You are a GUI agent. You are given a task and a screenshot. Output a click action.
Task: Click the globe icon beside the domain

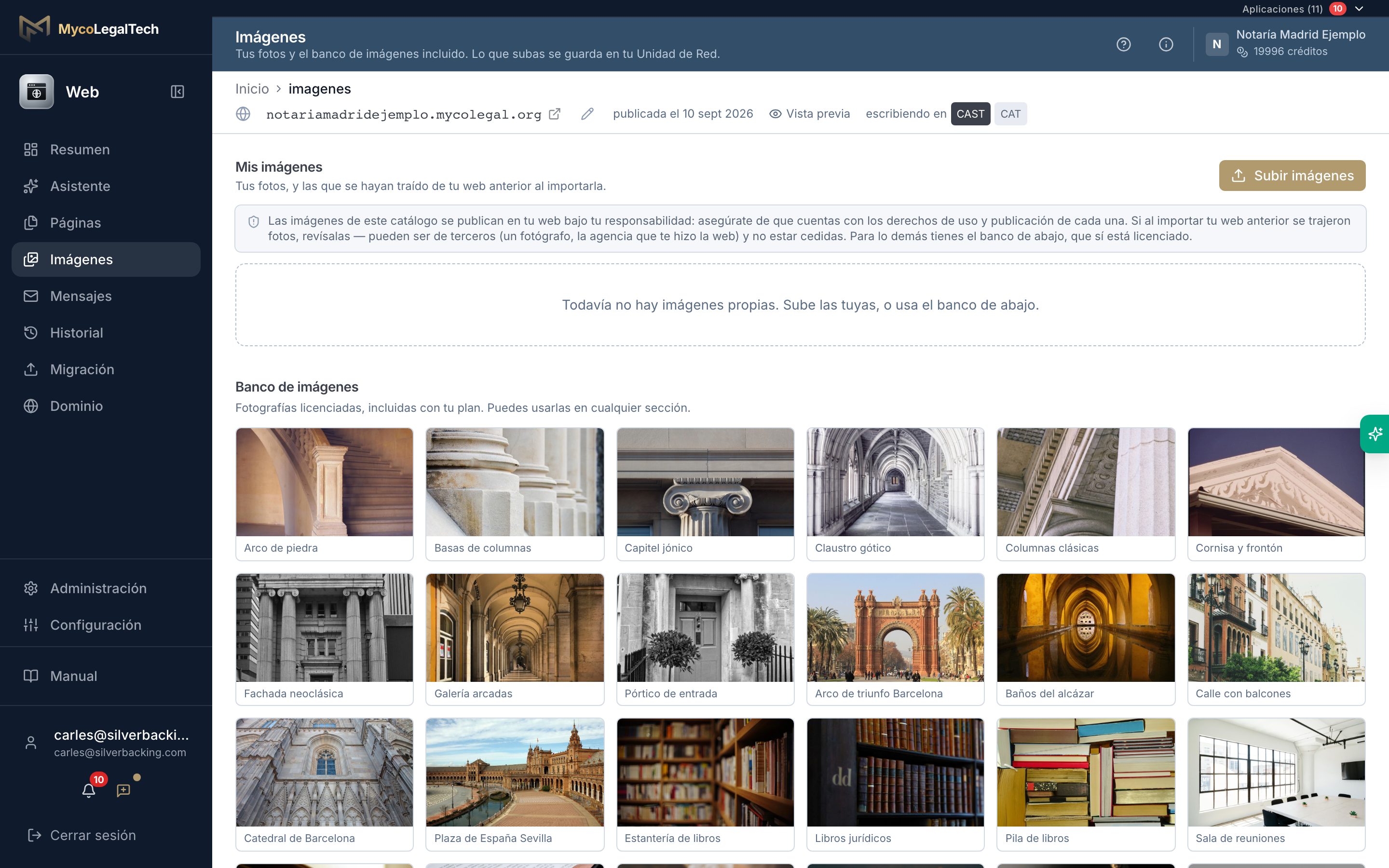tap(244, 114)
